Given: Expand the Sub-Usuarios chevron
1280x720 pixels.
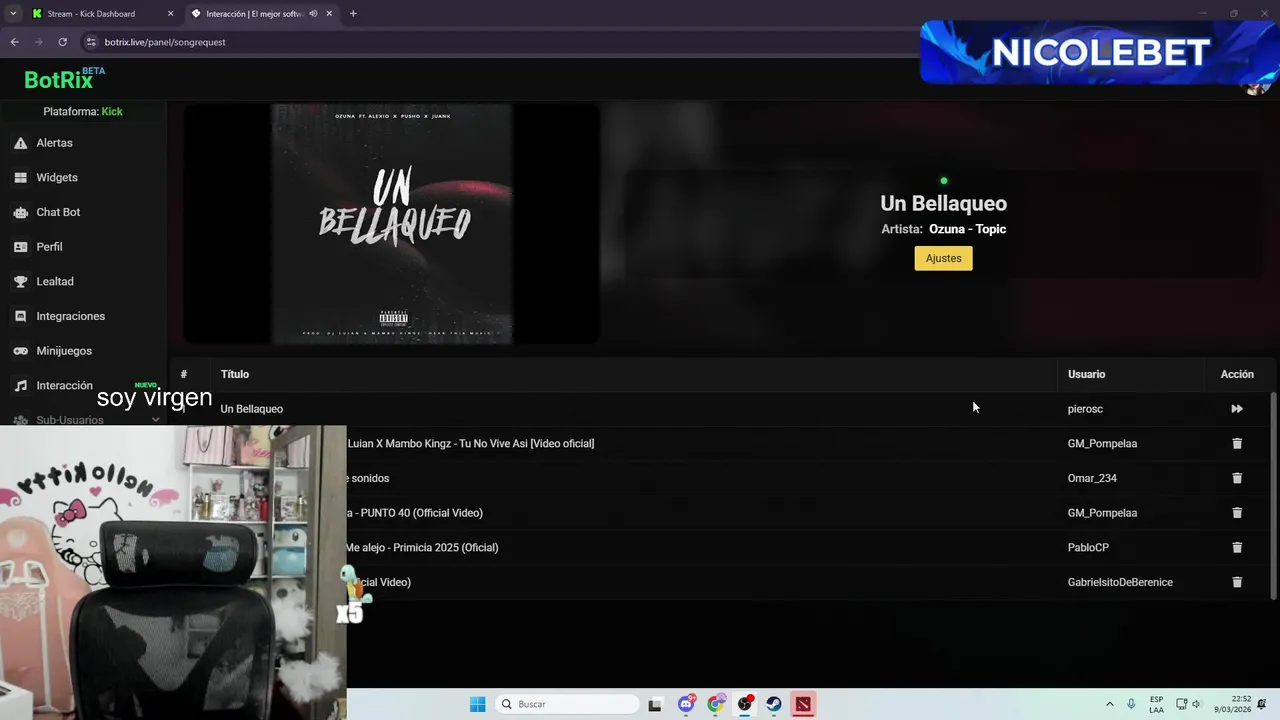Looking at the screenshot, I should [155, 420].
